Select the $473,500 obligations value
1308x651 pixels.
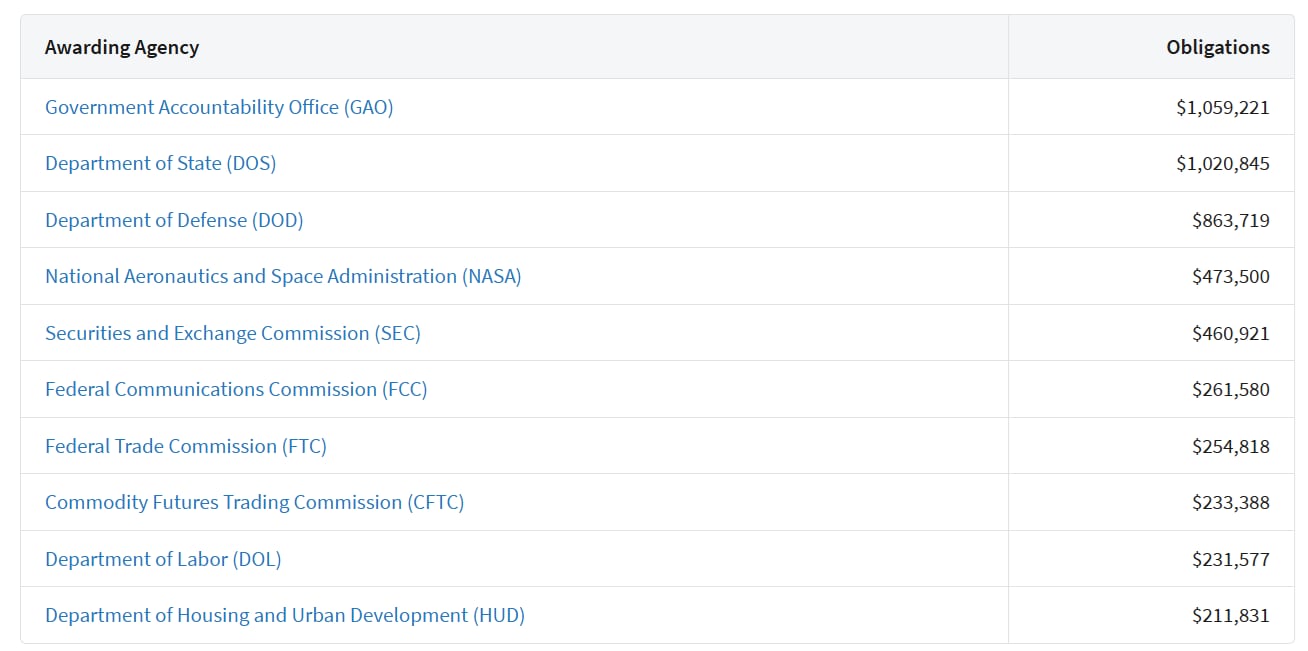tap(1230, 276)
